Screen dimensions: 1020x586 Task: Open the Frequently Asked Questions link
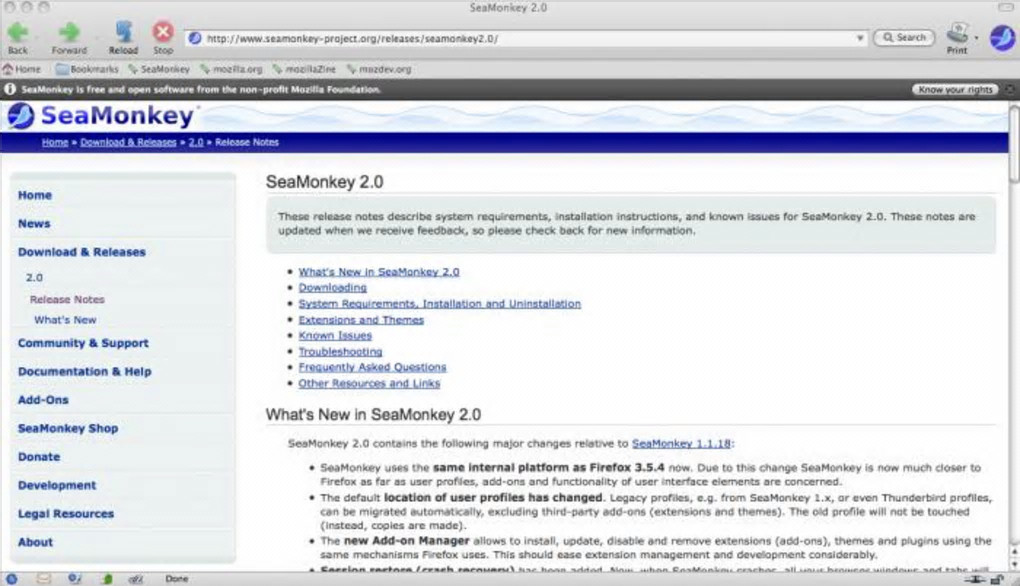(372, 367)
